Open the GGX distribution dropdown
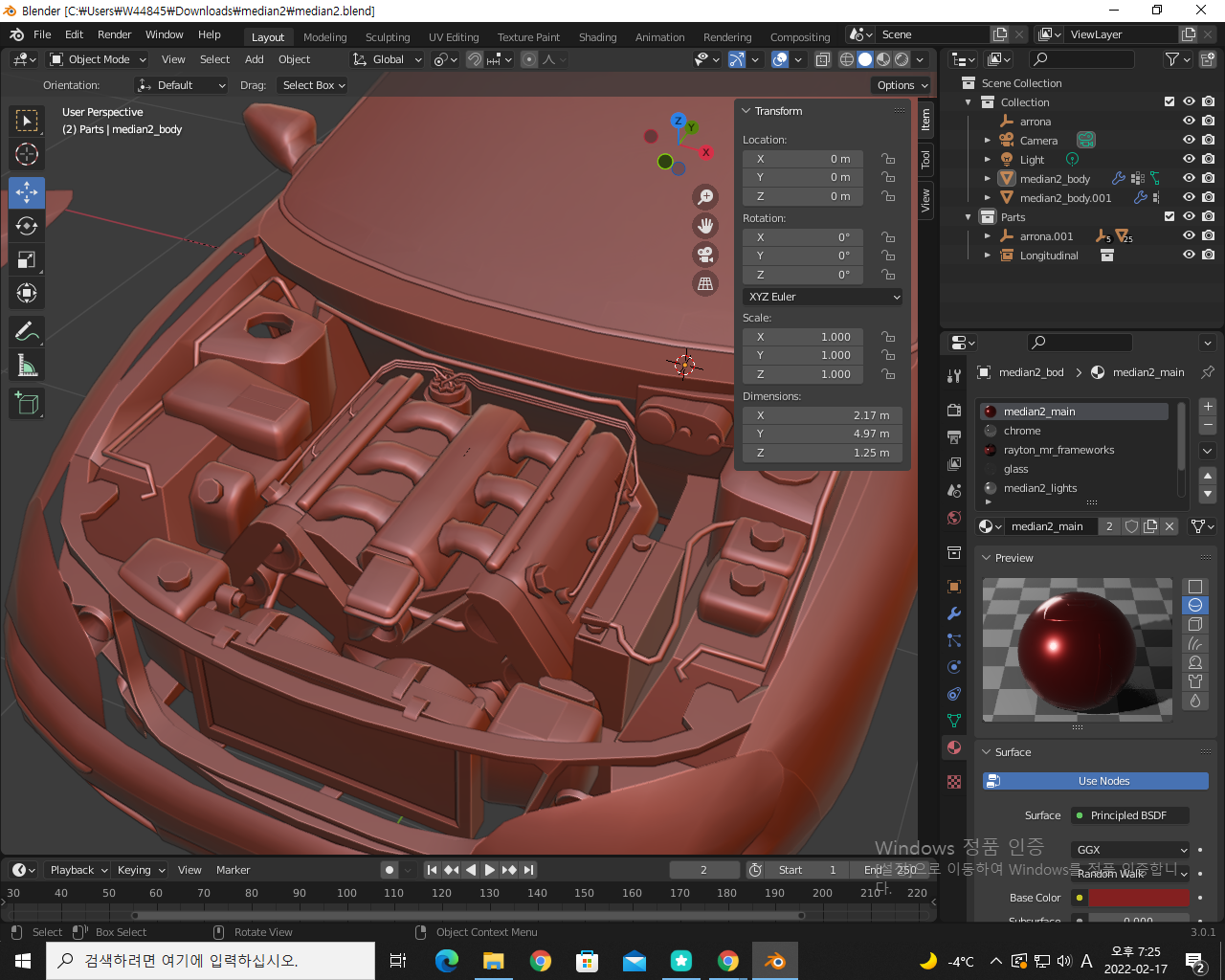Viewport: 1225px width, 980px height. pyautogui.click(x=1129, y=850)
